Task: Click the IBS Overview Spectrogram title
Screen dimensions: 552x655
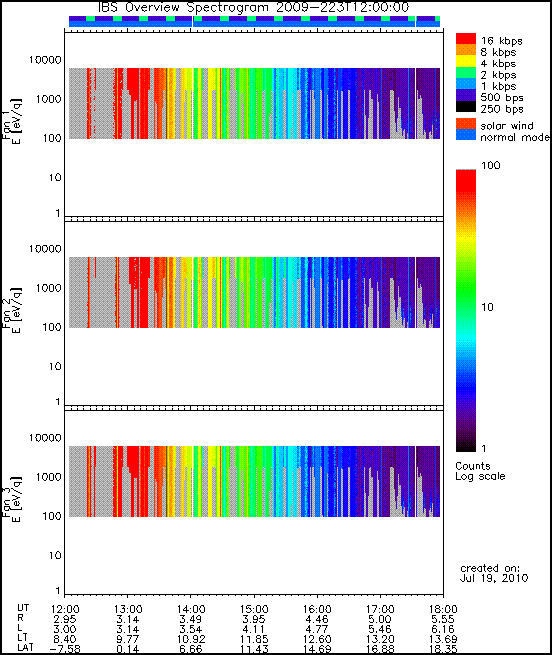Action: [253, 7]
